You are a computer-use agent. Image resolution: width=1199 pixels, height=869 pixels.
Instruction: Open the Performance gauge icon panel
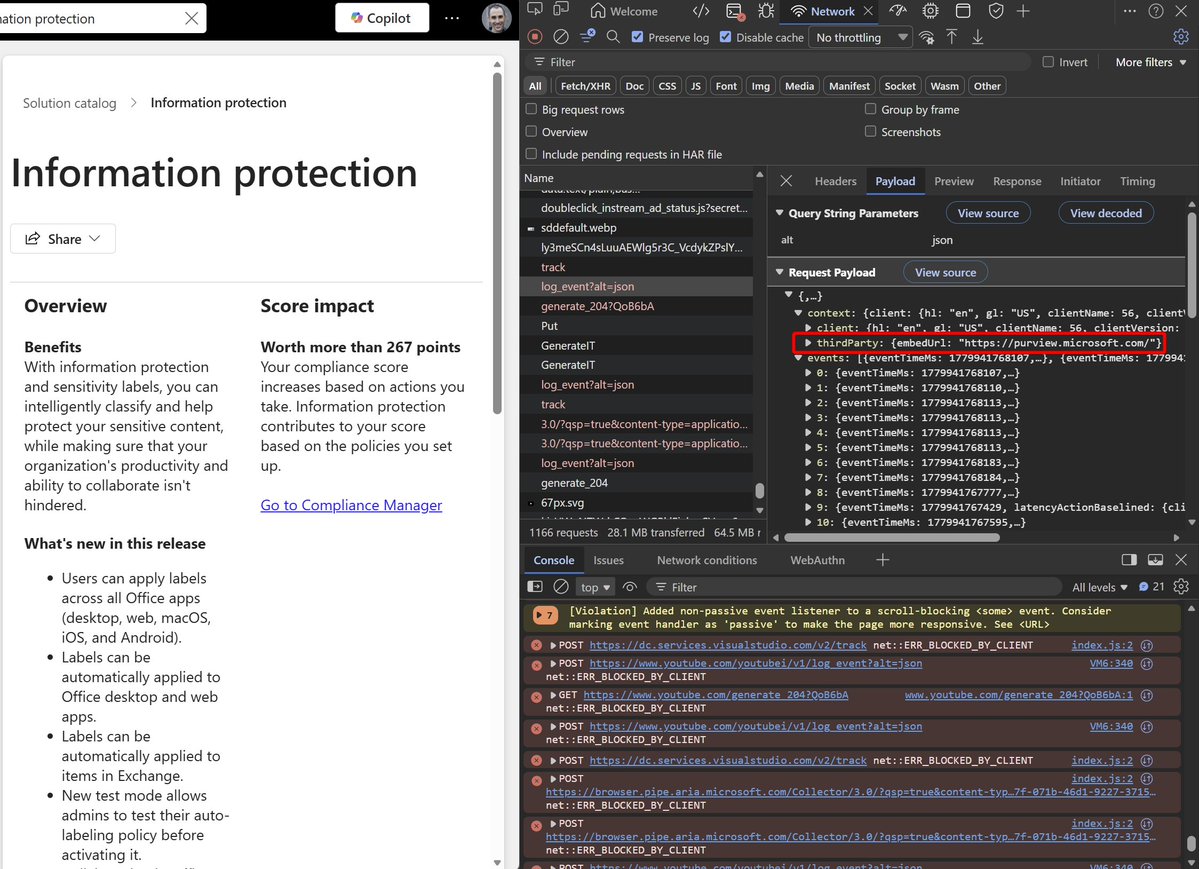(x=898, y=11)
